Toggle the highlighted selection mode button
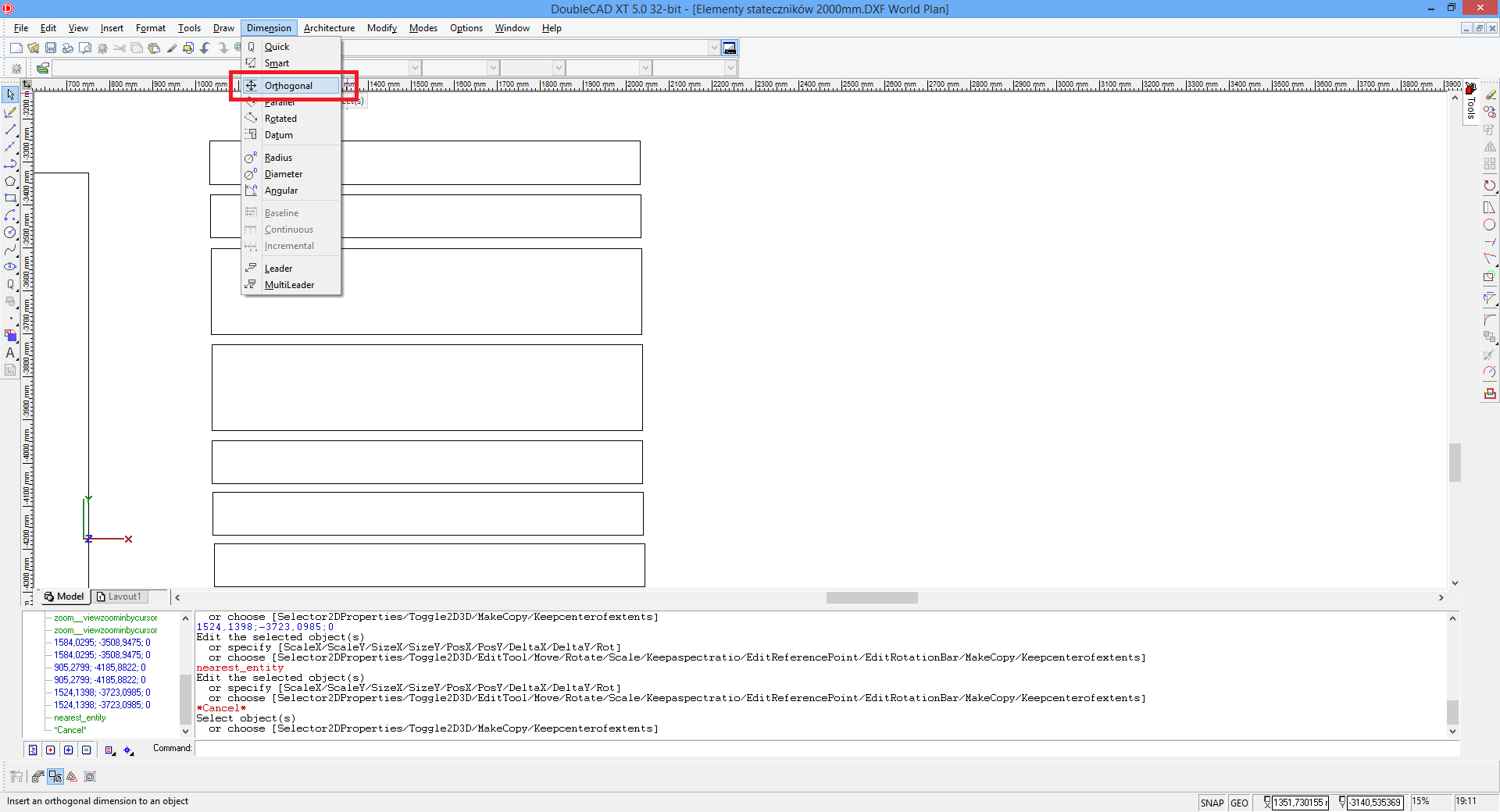Screen dimensions: 1500x812 coord(55,777)
